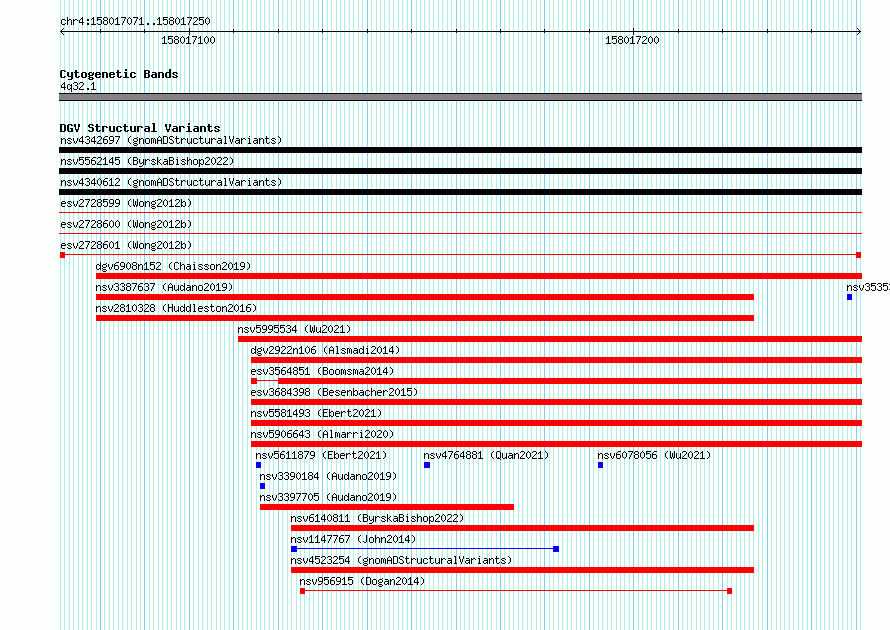
Task: Click the red bar of nsv4523254
Action: (x=522, y=570)
